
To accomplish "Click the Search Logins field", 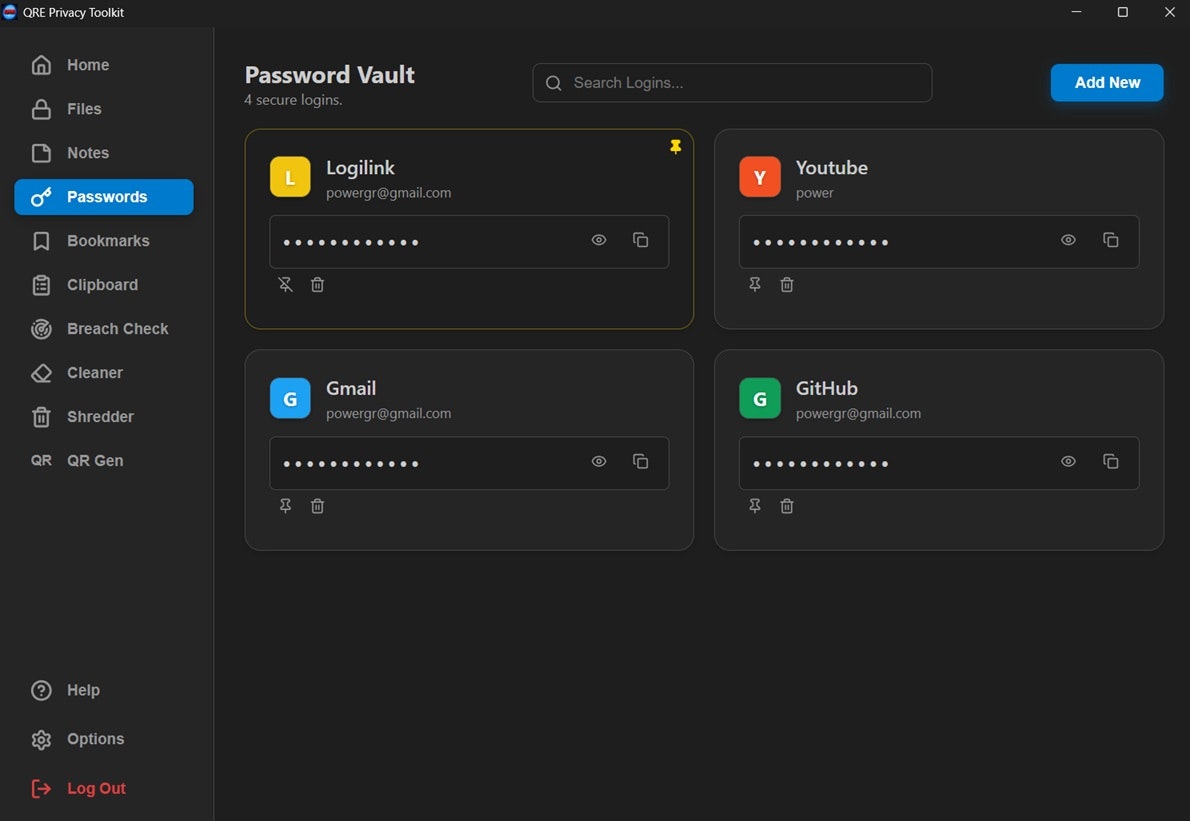I will pos(731,82).
